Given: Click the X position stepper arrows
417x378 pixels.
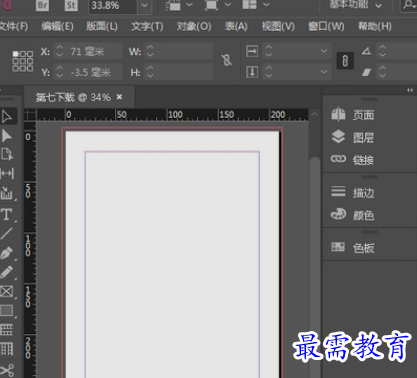Looking at the screenshot, I should (59, 51).
